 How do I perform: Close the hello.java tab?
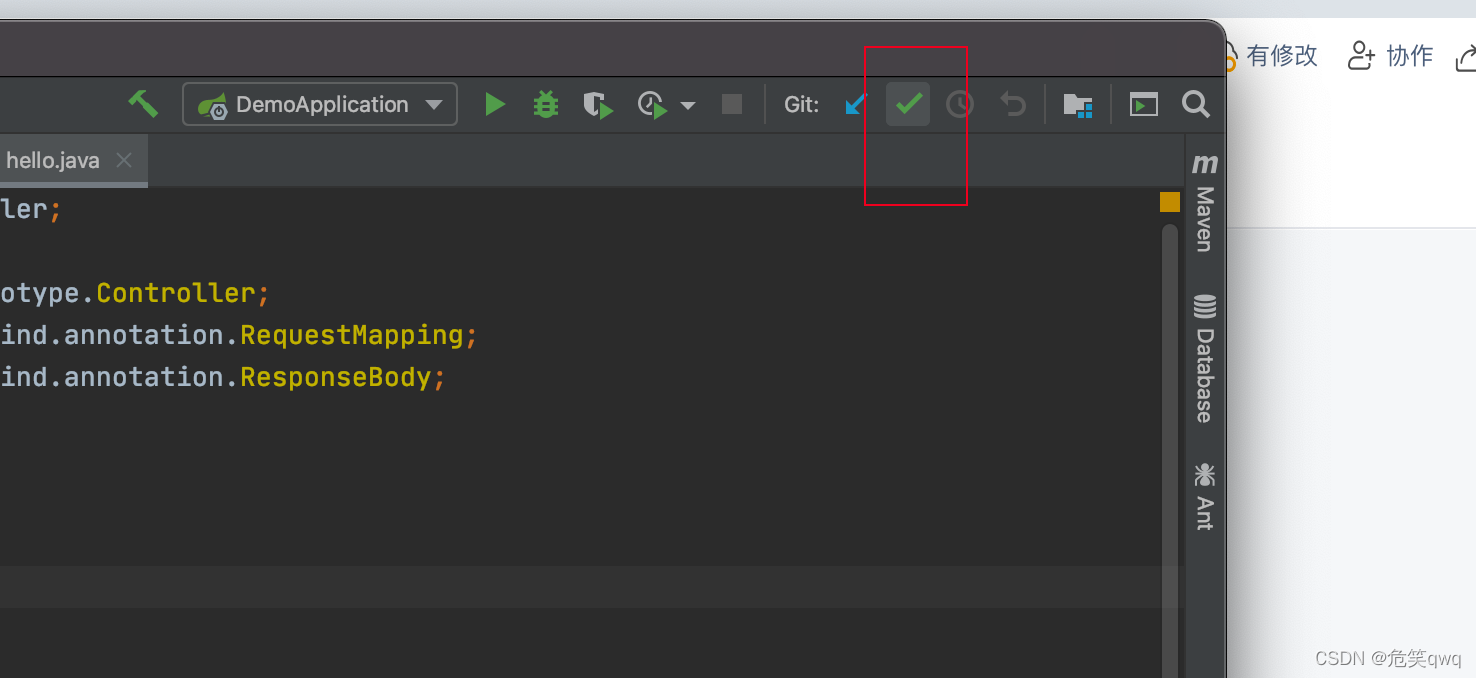pyautogui.click(x=124, y=160)
